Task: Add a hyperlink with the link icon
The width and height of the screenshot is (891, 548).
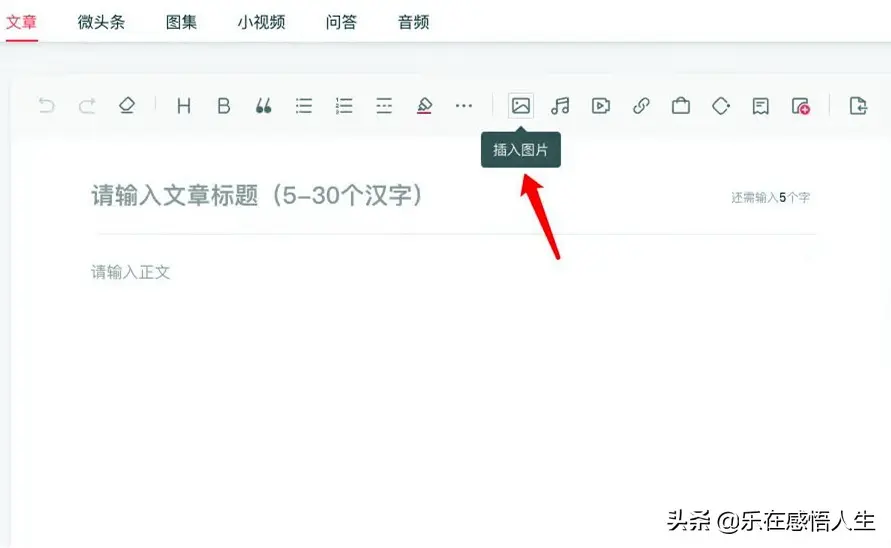Action: [x=641, y=106]
